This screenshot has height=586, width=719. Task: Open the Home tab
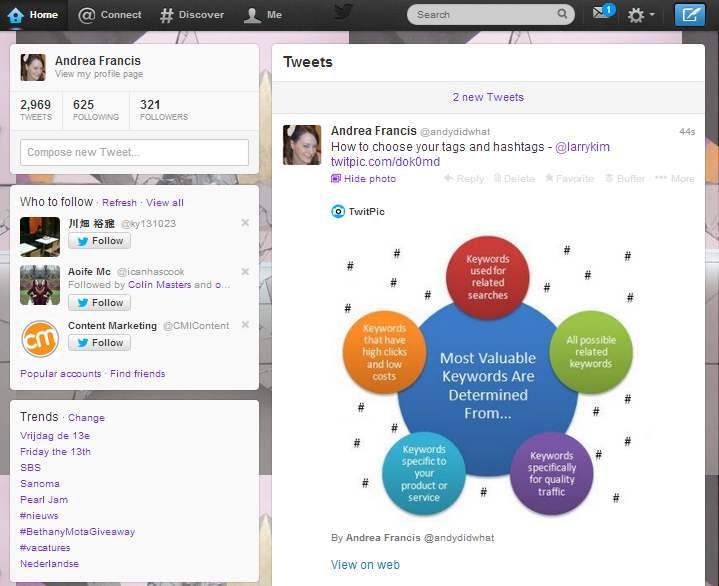33,15
